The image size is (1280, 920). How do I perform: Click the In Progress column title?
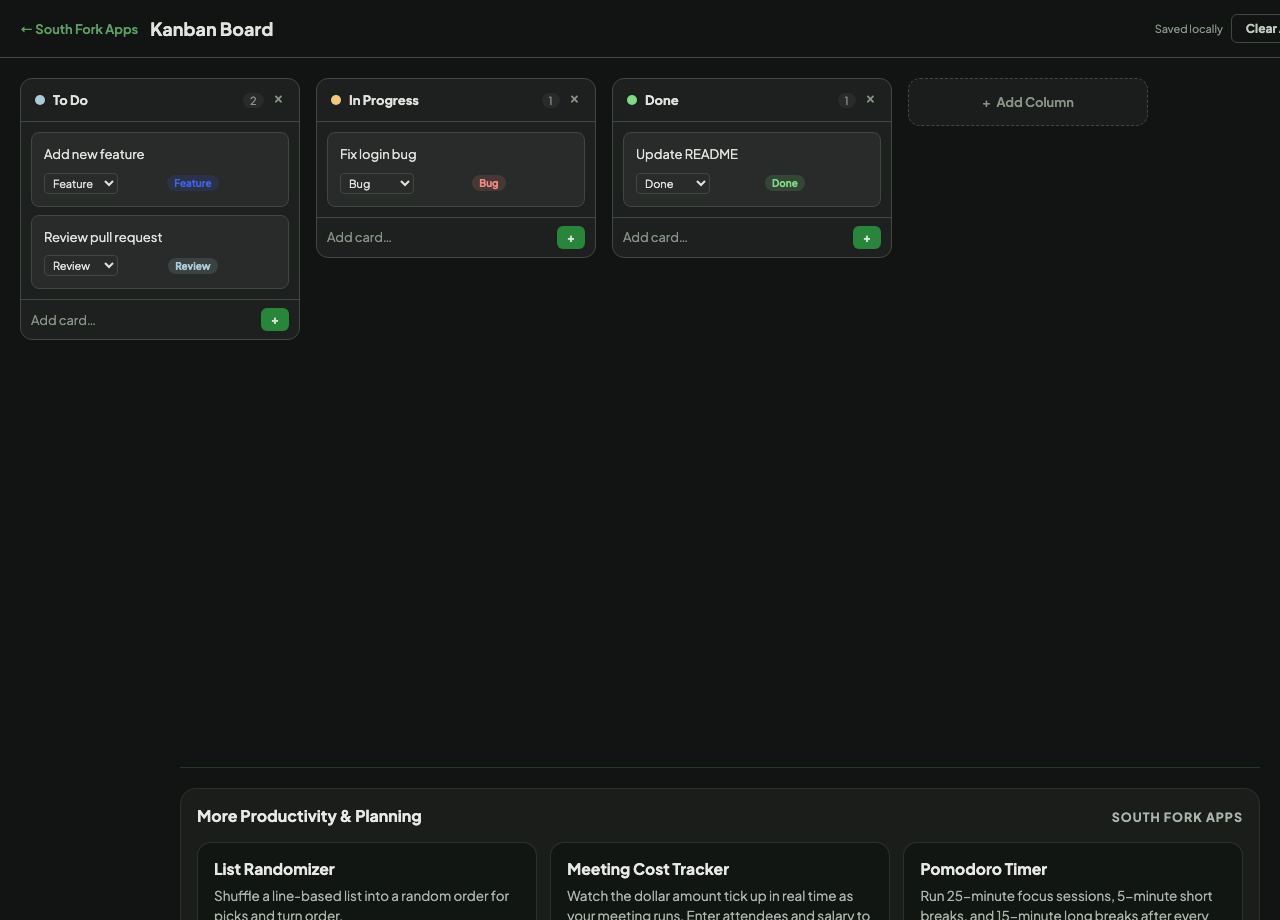point(384,100)
